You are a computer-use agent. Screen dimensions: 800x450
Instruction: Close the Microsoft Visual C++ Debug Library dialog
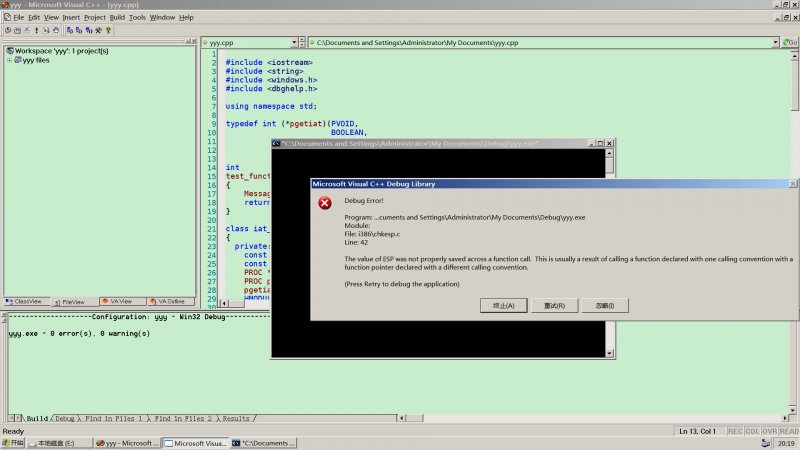click(792, 184)
